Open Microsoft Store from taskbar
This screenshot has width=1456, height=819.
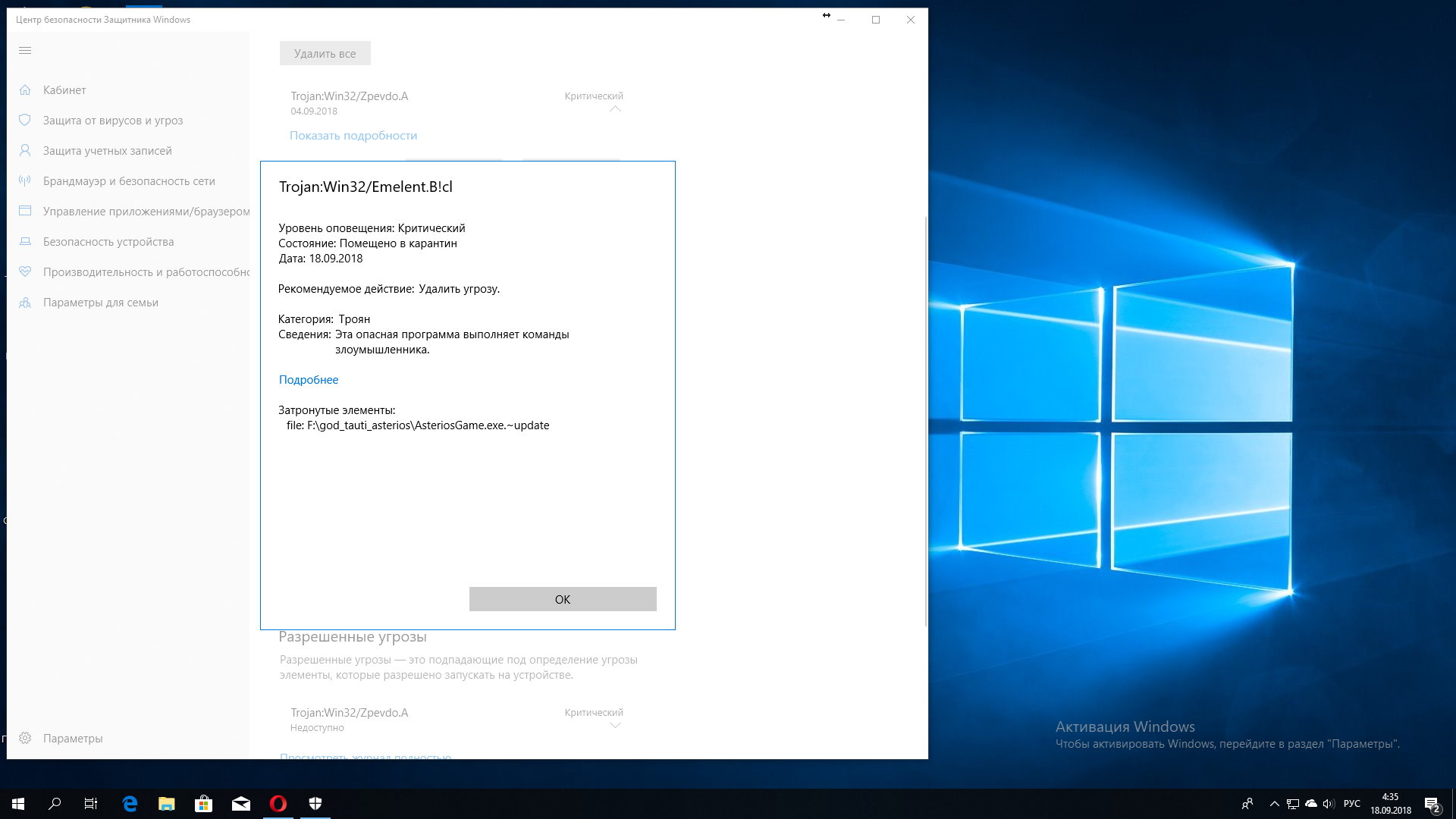204,804
